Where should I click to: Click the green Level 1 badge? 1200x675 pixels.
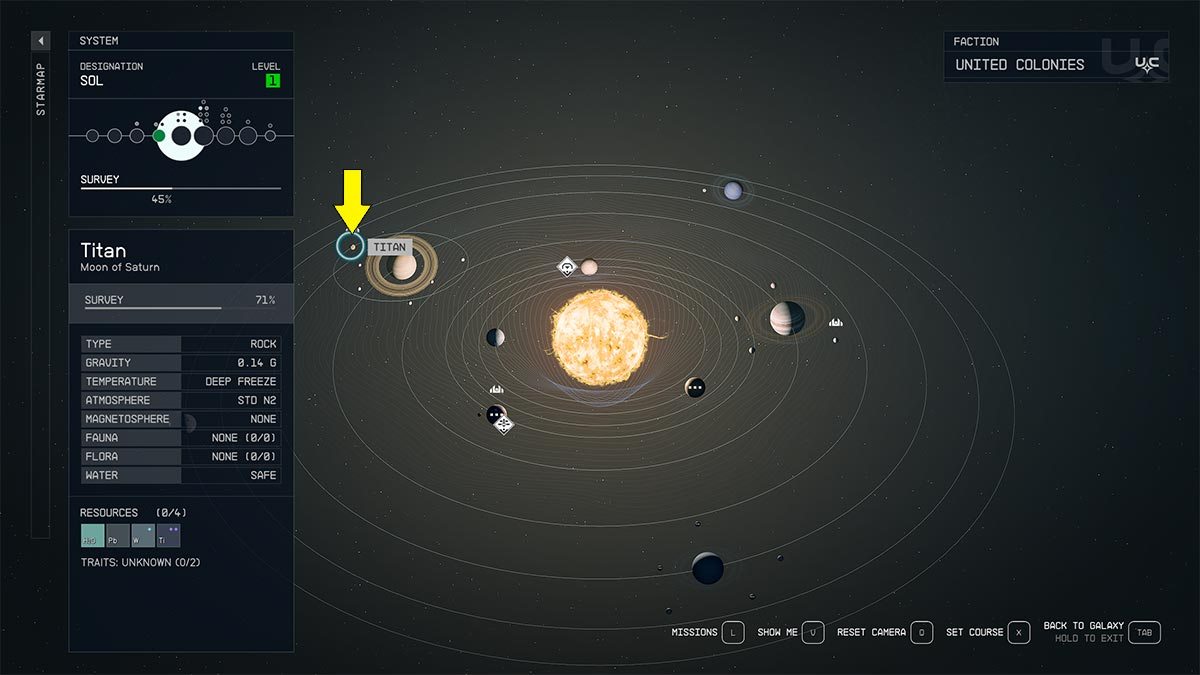coord(273,80)
